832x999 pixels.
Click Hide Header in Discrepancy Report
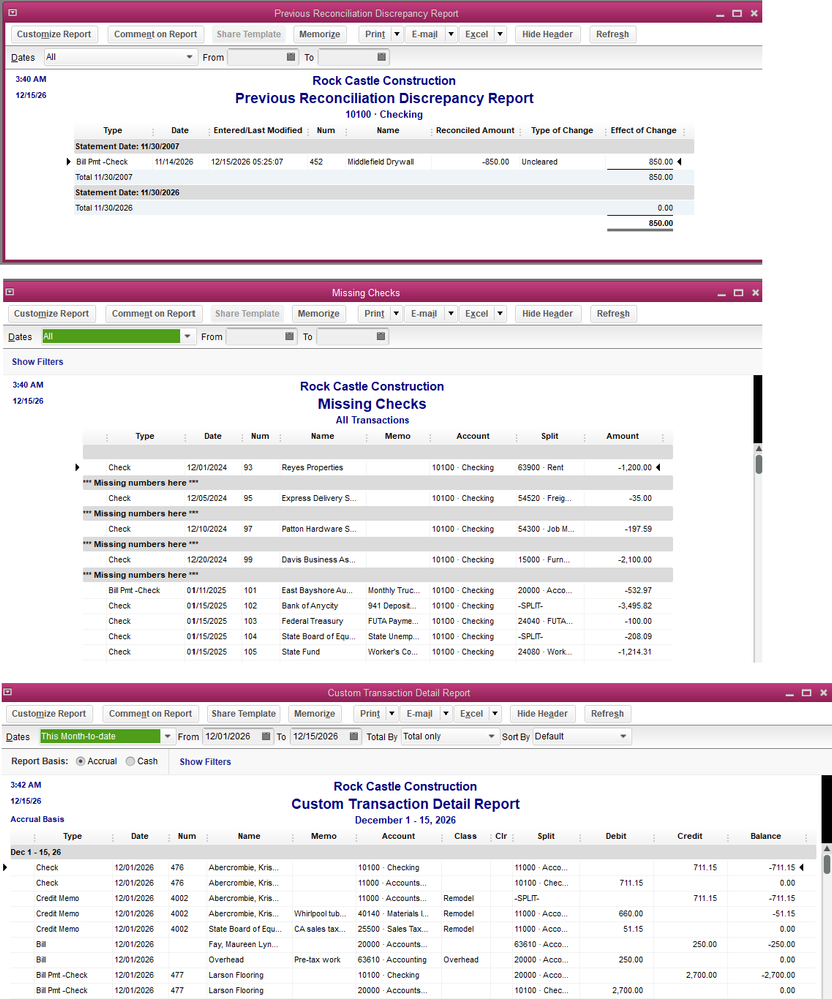(x=547, y=34)
